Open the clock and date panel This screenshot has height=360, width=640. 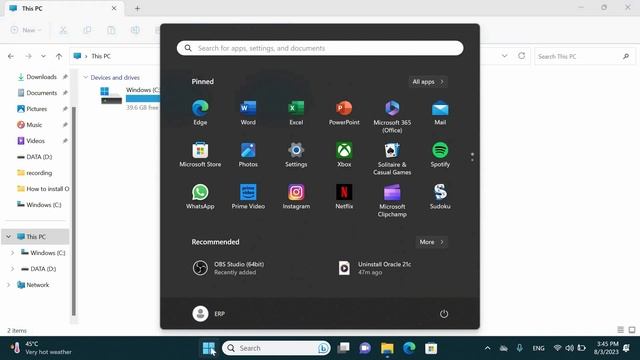point(606,348)
